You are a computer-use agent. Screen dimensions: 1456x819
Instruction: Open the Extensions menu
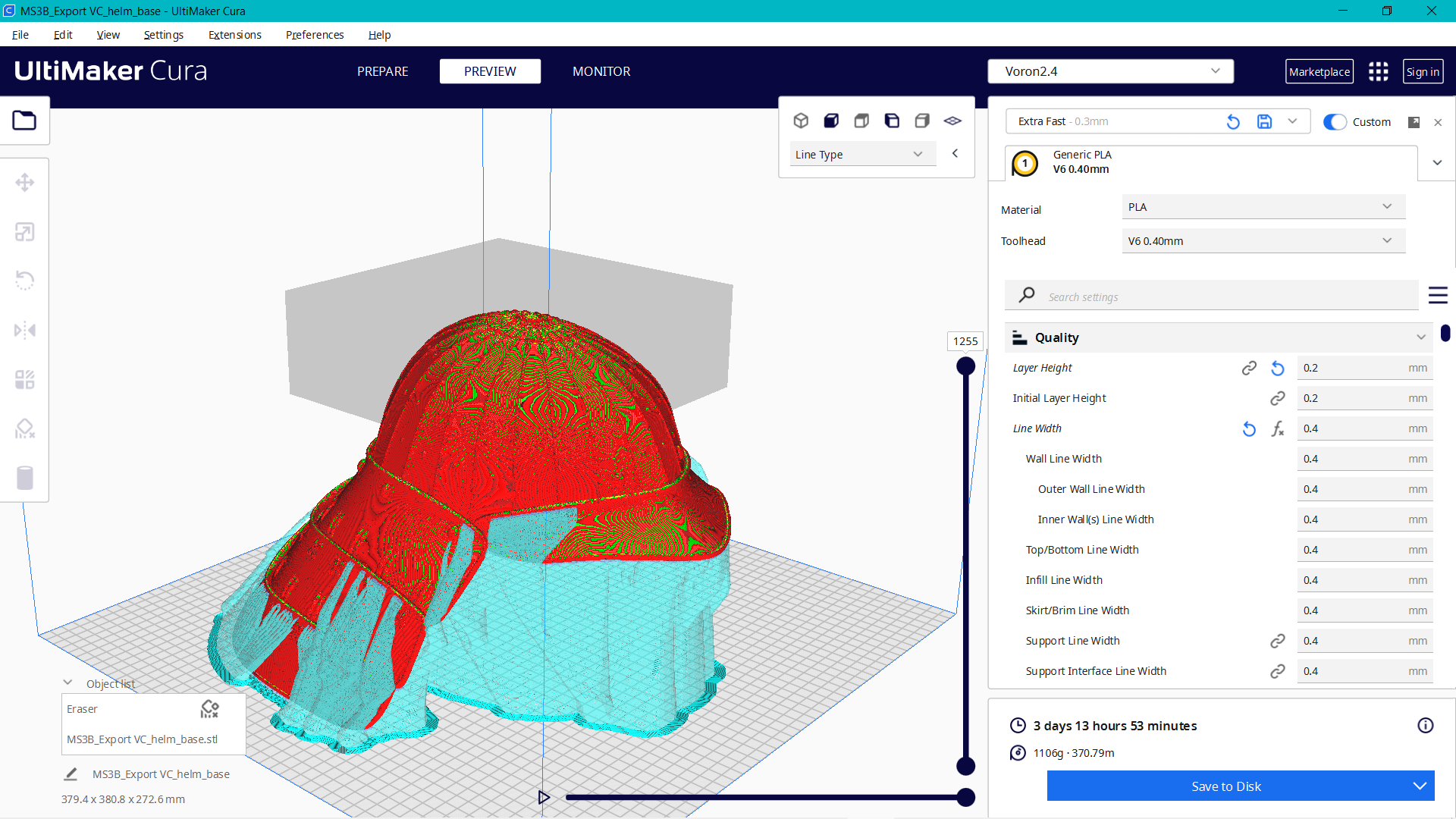coord(234,35)
